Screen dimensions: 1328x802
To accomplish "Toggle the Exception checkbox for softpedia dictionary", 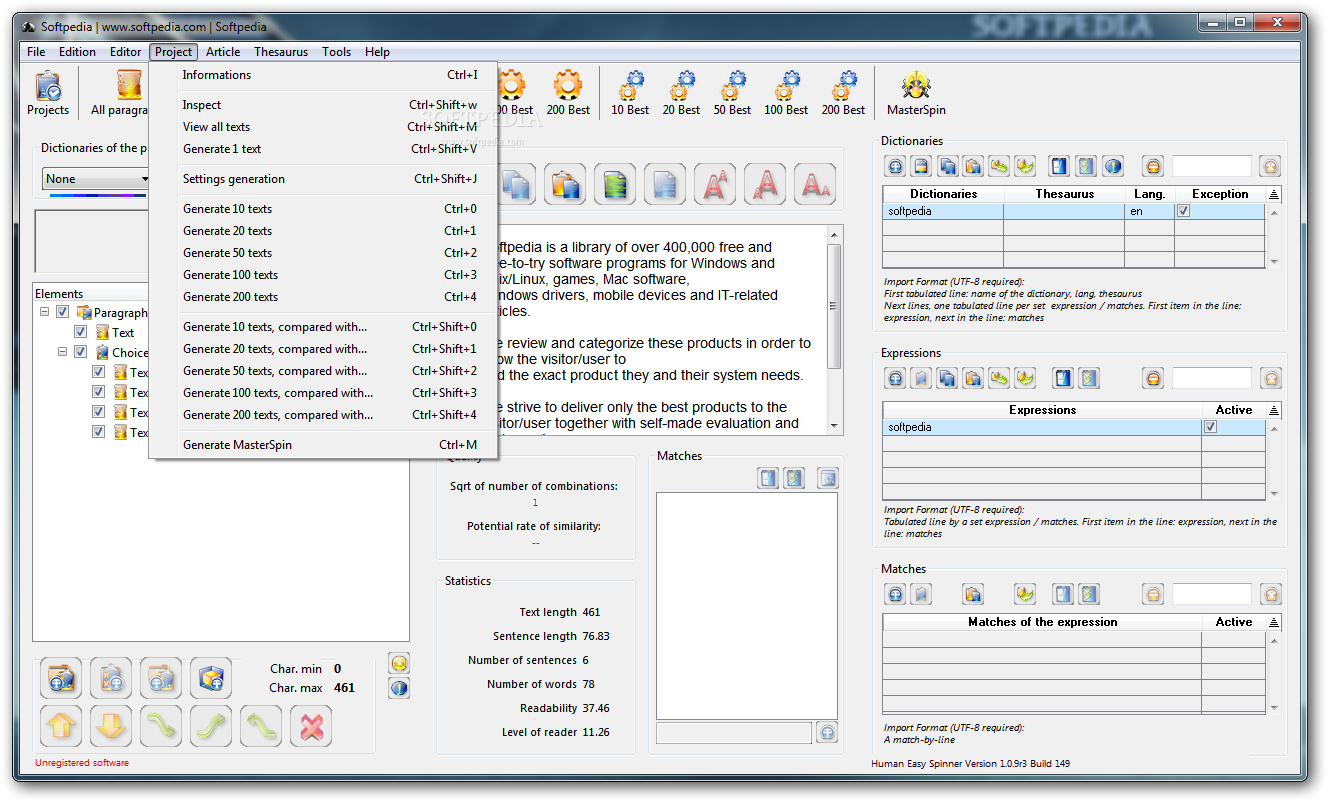I will tap(1184, 211).
